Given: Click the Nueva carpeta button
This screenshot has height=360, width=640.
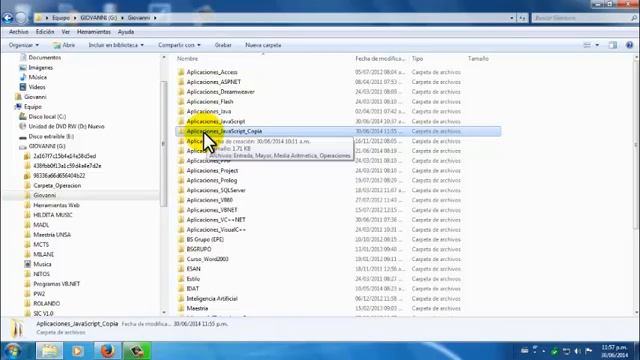Looking at the screenshot, I should pyautogui.click(x=263, y=45).
